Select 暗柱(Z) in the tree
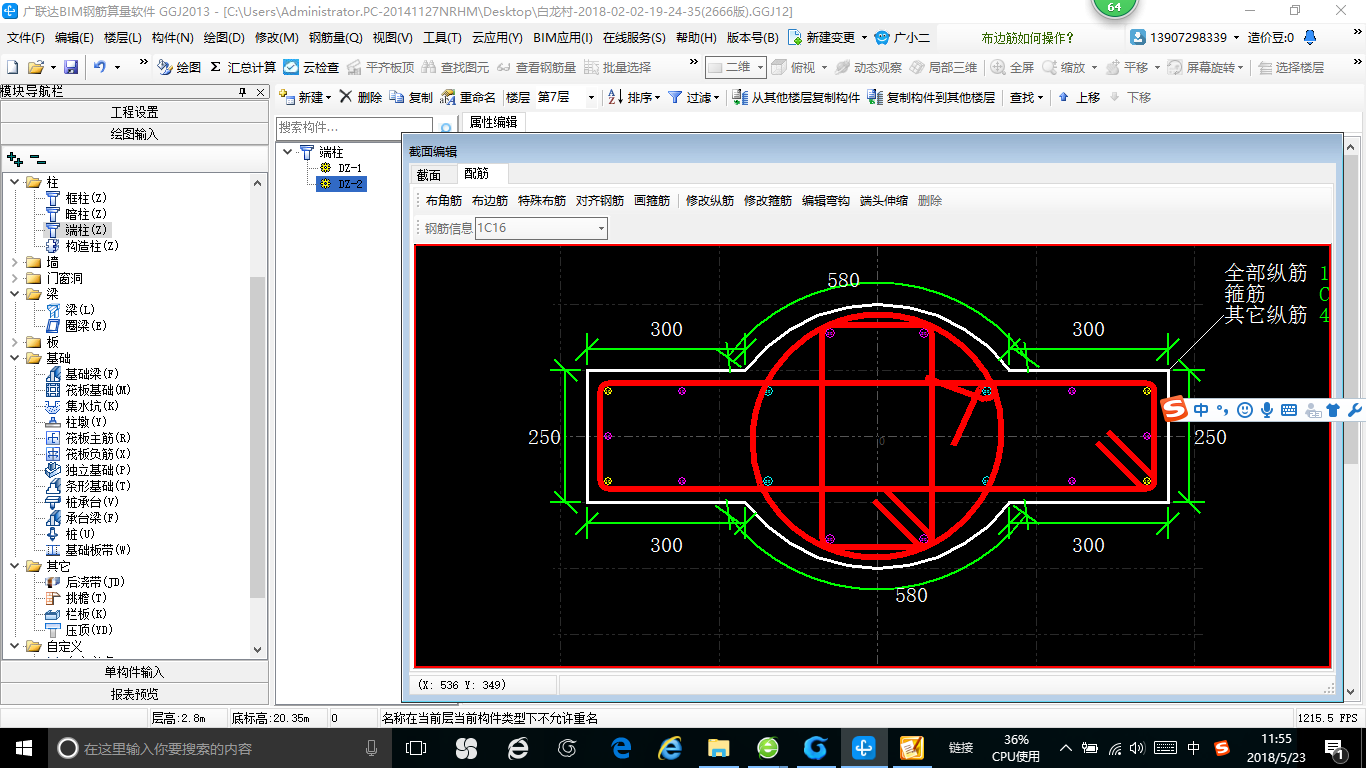 click(x=76, y=214)
